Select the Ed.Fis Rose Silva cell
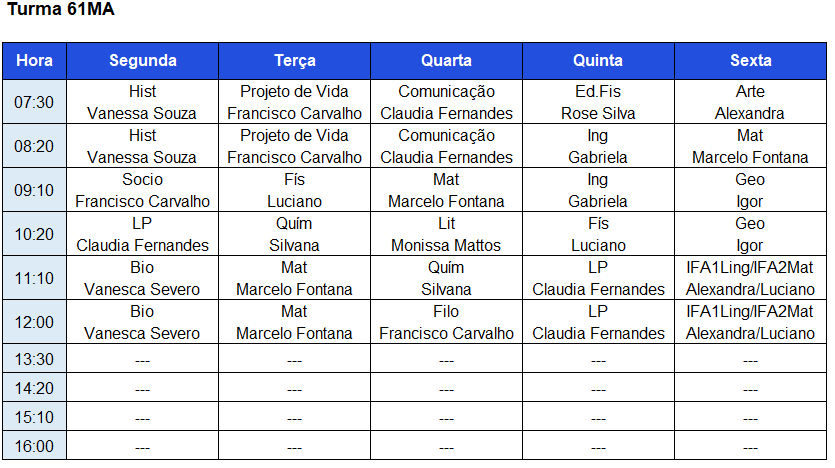The image size is (835, 468). pos(598,102)
